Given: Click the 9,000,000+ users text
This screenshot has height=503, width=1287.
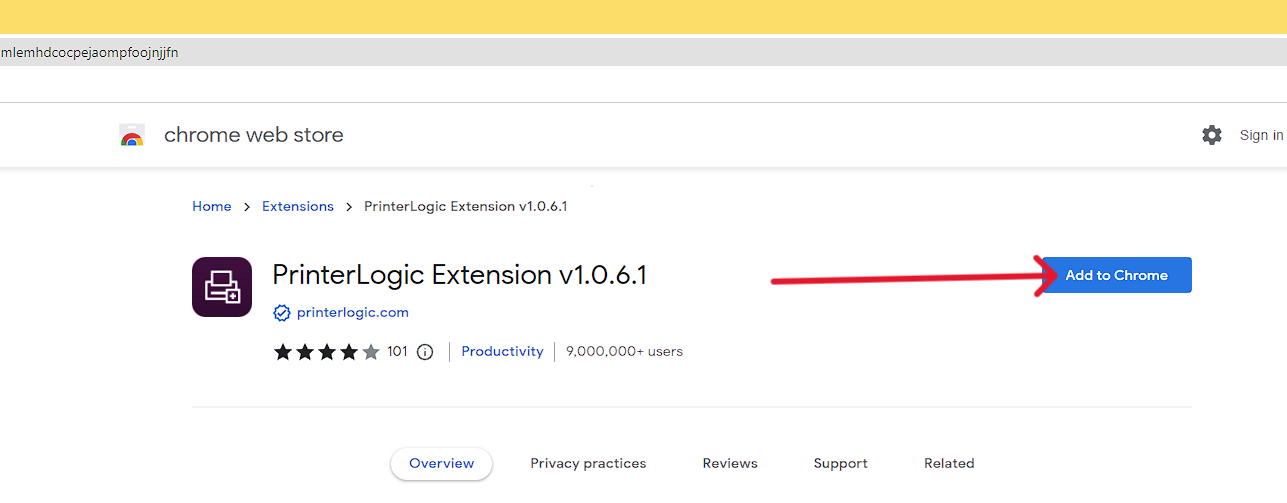Looking at the screenshot, I should (624, 351).
